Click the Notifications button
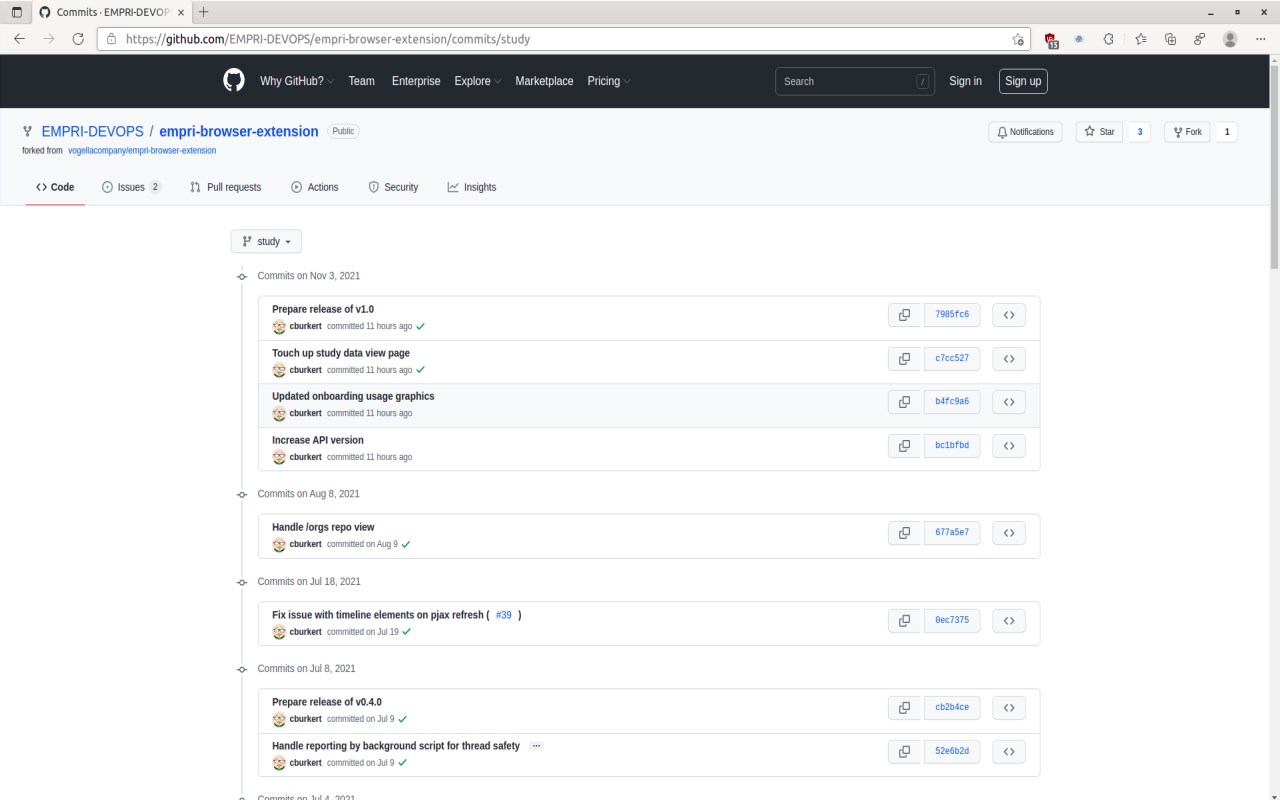 [x=1026, y=132]
